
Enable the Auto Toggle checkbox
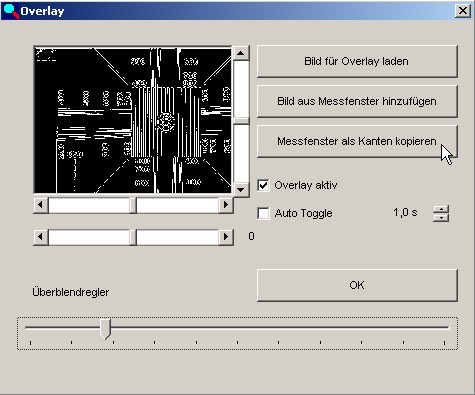(x=263, y=213)
